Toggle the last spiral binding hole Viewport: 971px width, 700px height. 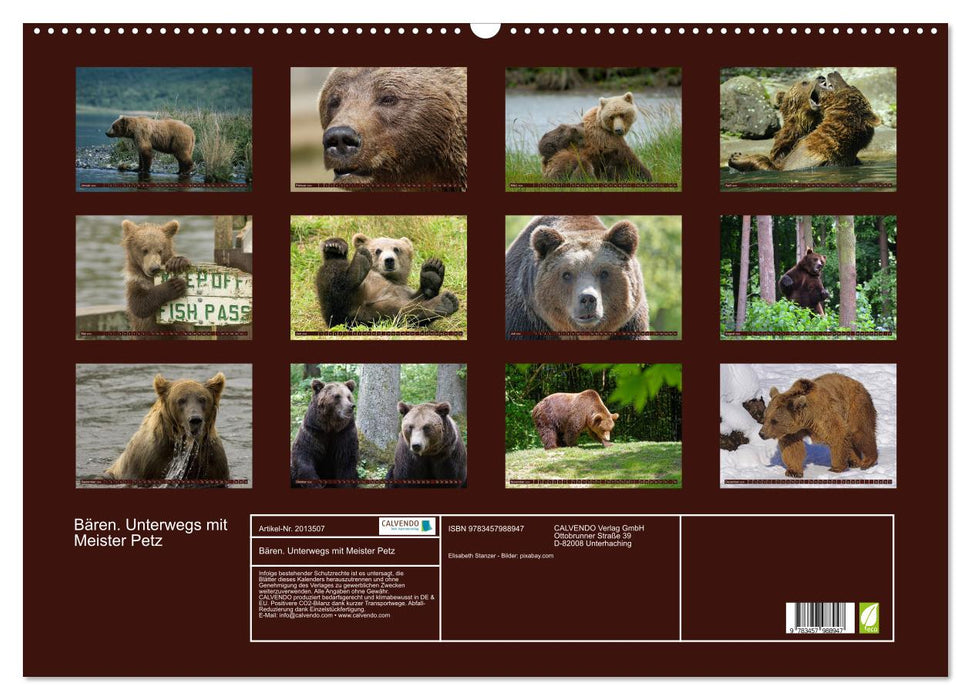936,33
